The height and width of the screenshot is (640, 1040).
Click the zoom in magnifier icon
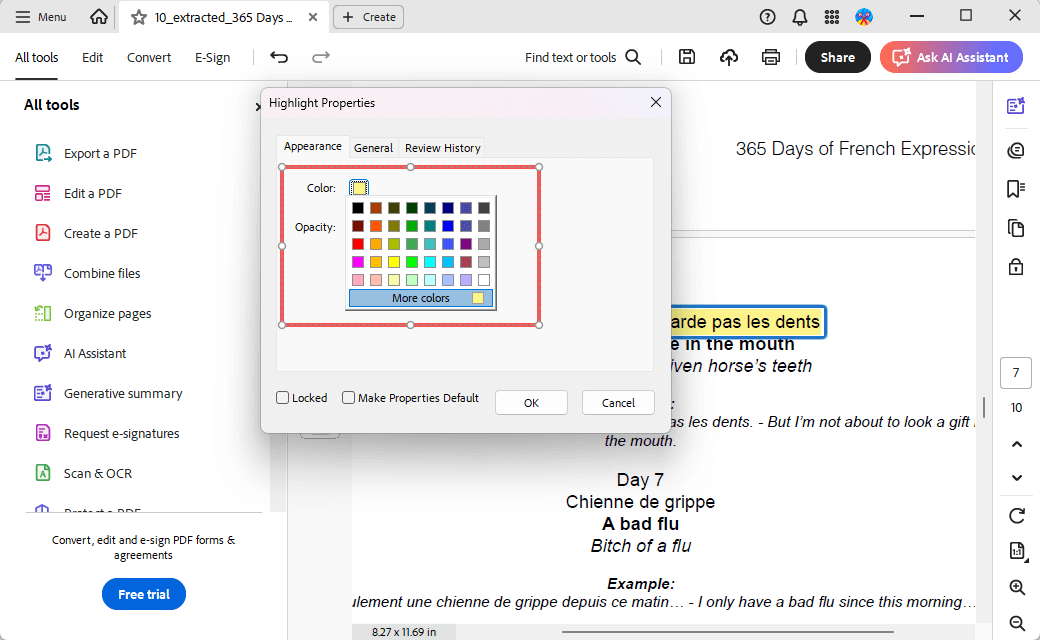(1017, 588)
